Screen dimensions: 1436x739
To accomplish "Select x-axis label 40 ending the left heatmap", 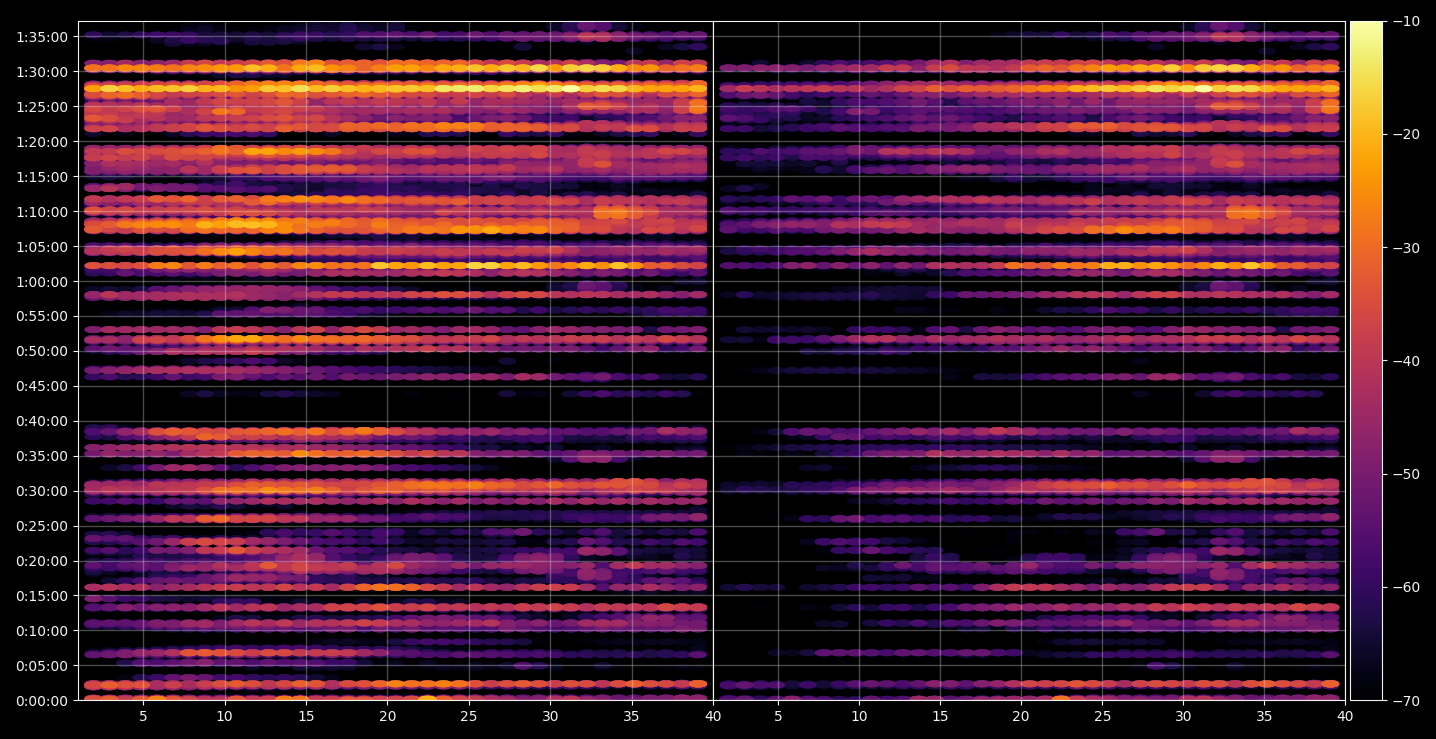I will coord(713,717).
